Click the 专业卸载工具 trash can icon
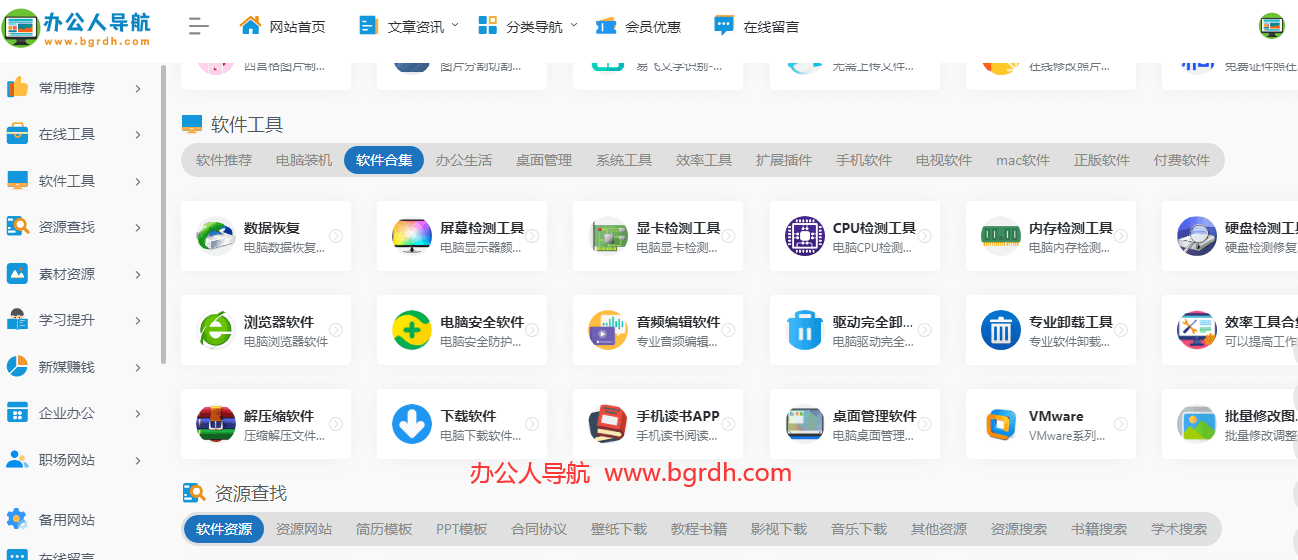The width and height of the screenshot is (1298, 560). point(1001,330)
